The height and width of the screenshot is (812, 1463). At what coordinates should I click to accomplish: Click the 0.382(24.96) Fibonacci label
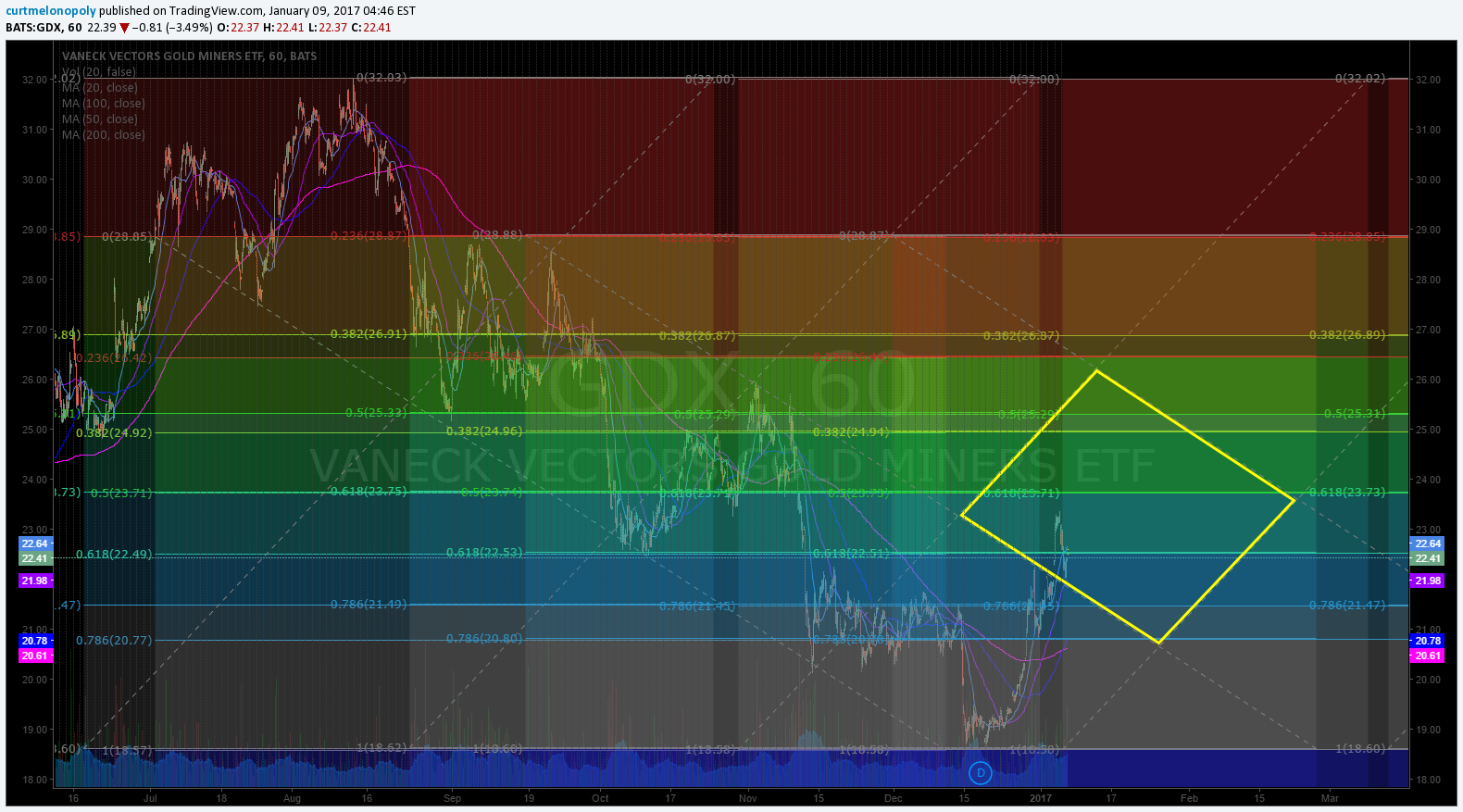[484, 431]
